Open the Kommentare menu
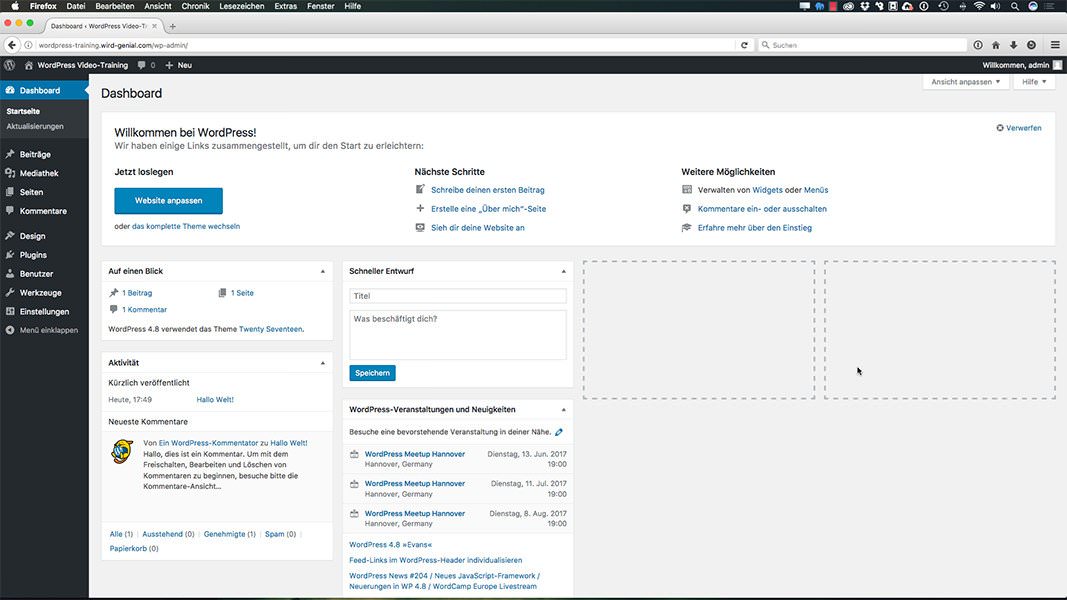 [x=44, y=212]
